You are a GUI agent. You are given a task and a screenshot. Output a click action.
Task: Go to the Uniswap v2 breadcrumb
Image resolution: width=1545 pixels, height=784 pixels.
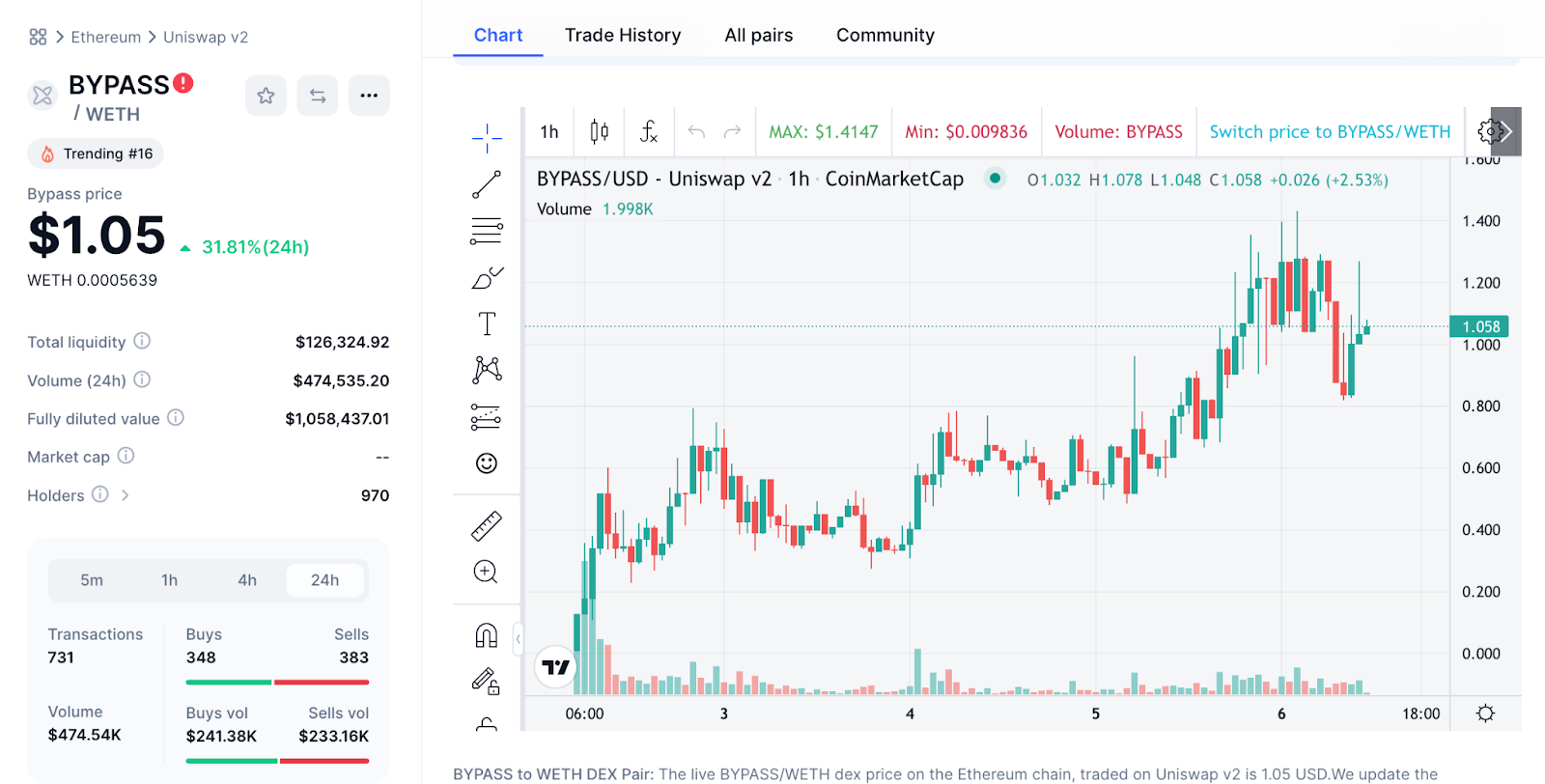pos(206,38)
